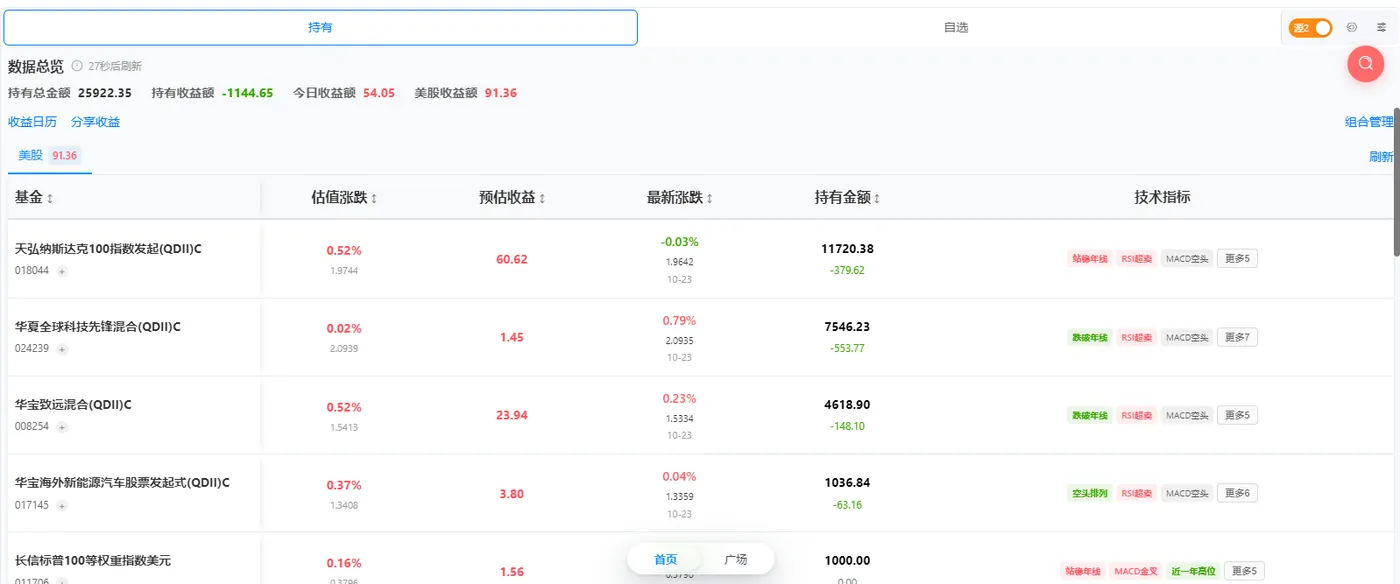Click the page's vertical scrollbar thumb
1400x584 pixels.
[1396, 180]
